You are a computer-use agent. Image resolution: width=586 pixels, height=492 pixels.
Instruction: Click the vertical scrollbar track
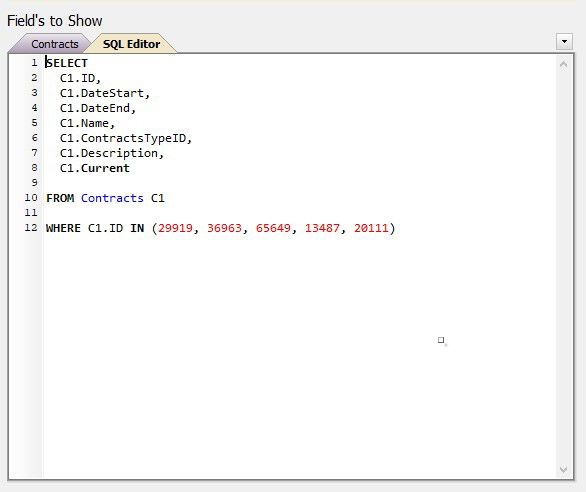coord(564,267)
